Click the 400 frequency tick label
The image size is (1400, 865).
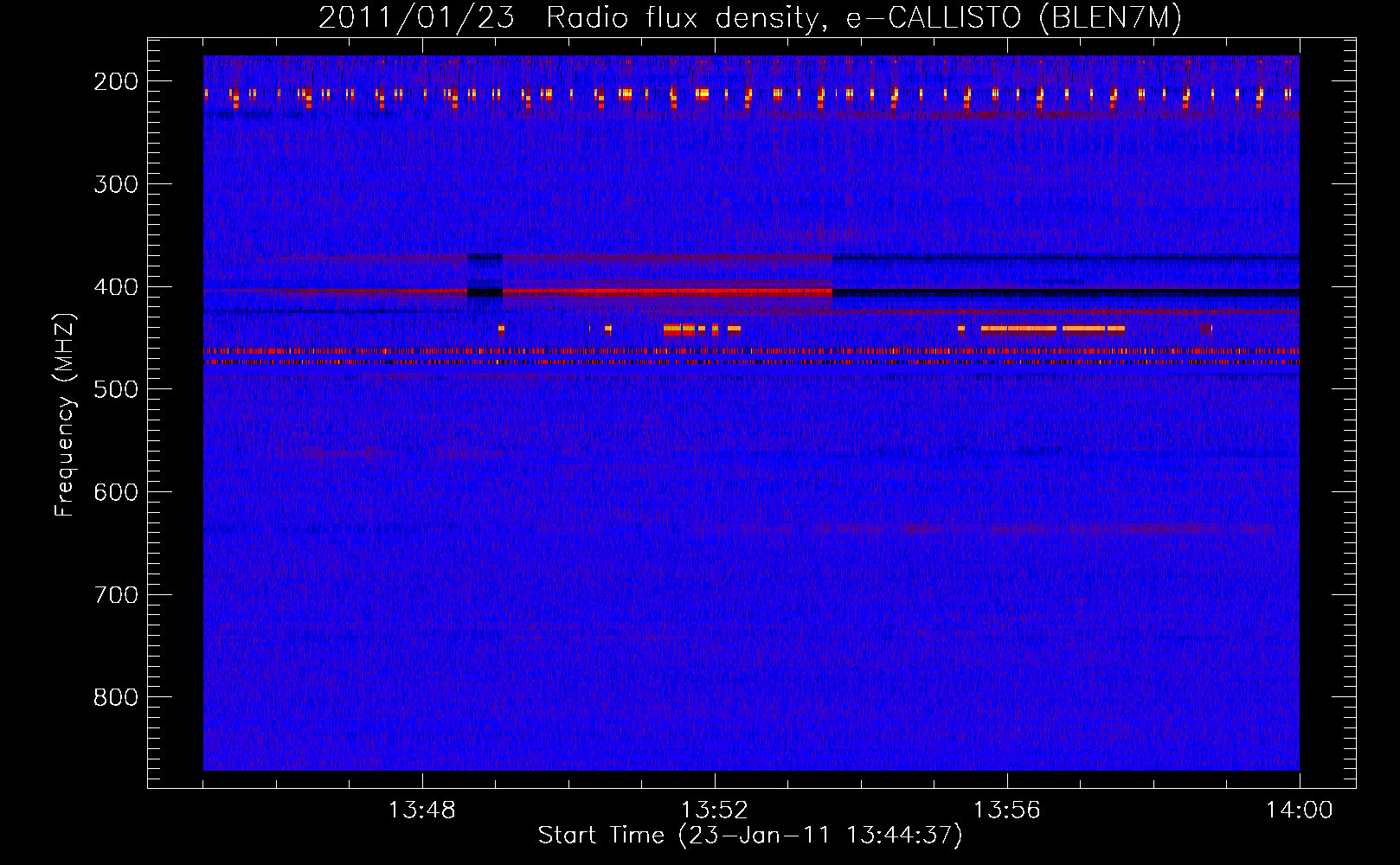click(x=116, y=287)
